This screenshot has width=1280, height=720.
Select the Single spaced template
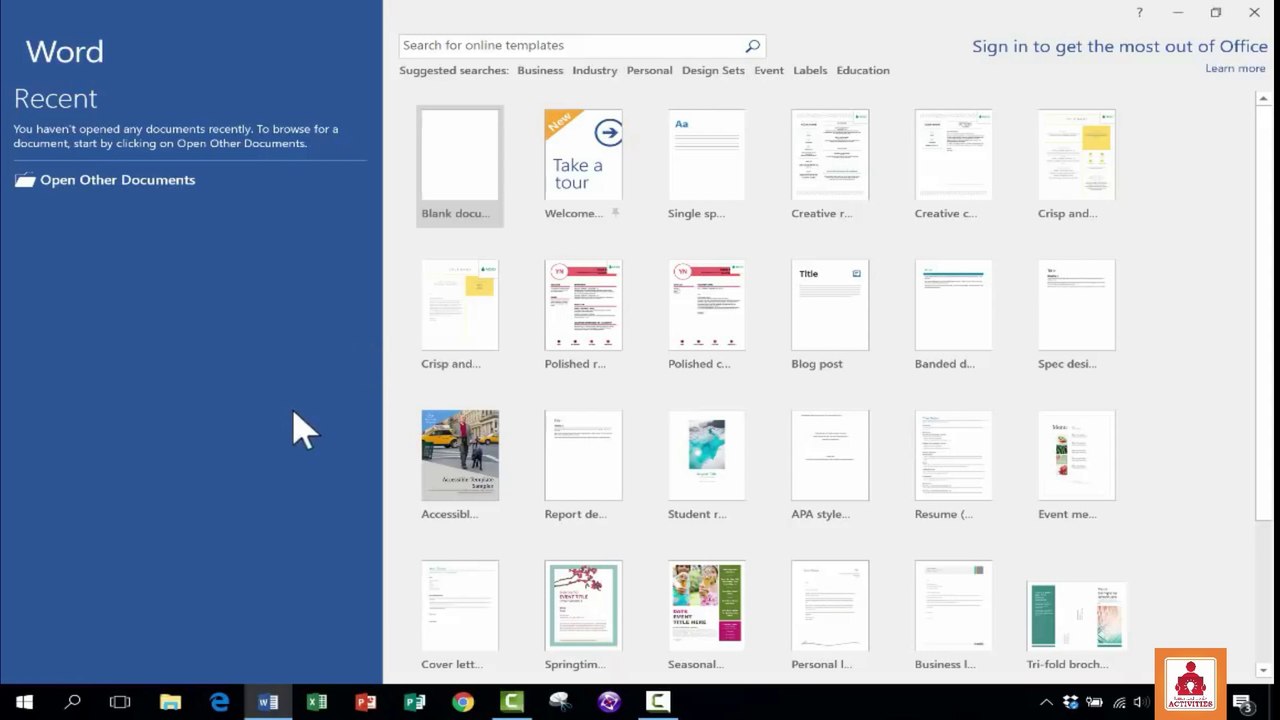(x=706, y=166)
